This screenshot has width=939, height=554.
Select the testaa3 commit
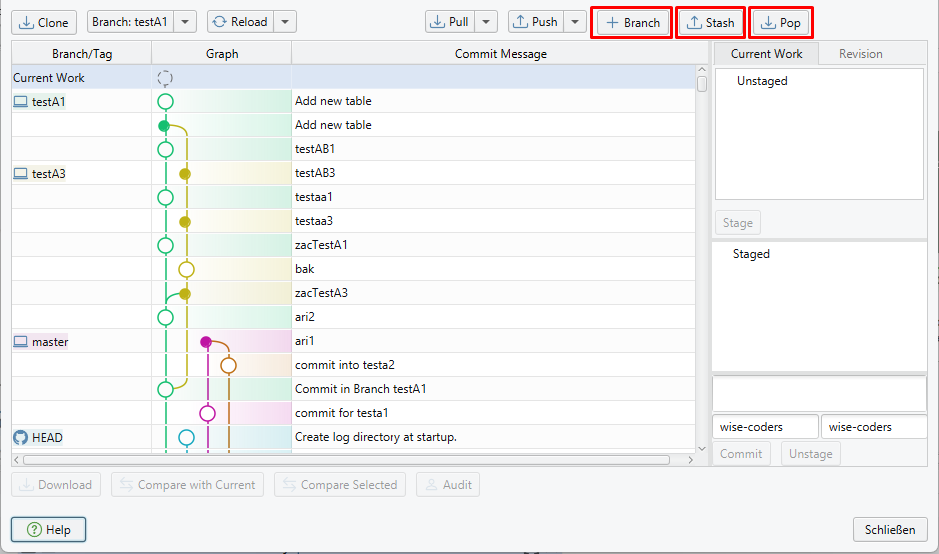pos(314,221)
